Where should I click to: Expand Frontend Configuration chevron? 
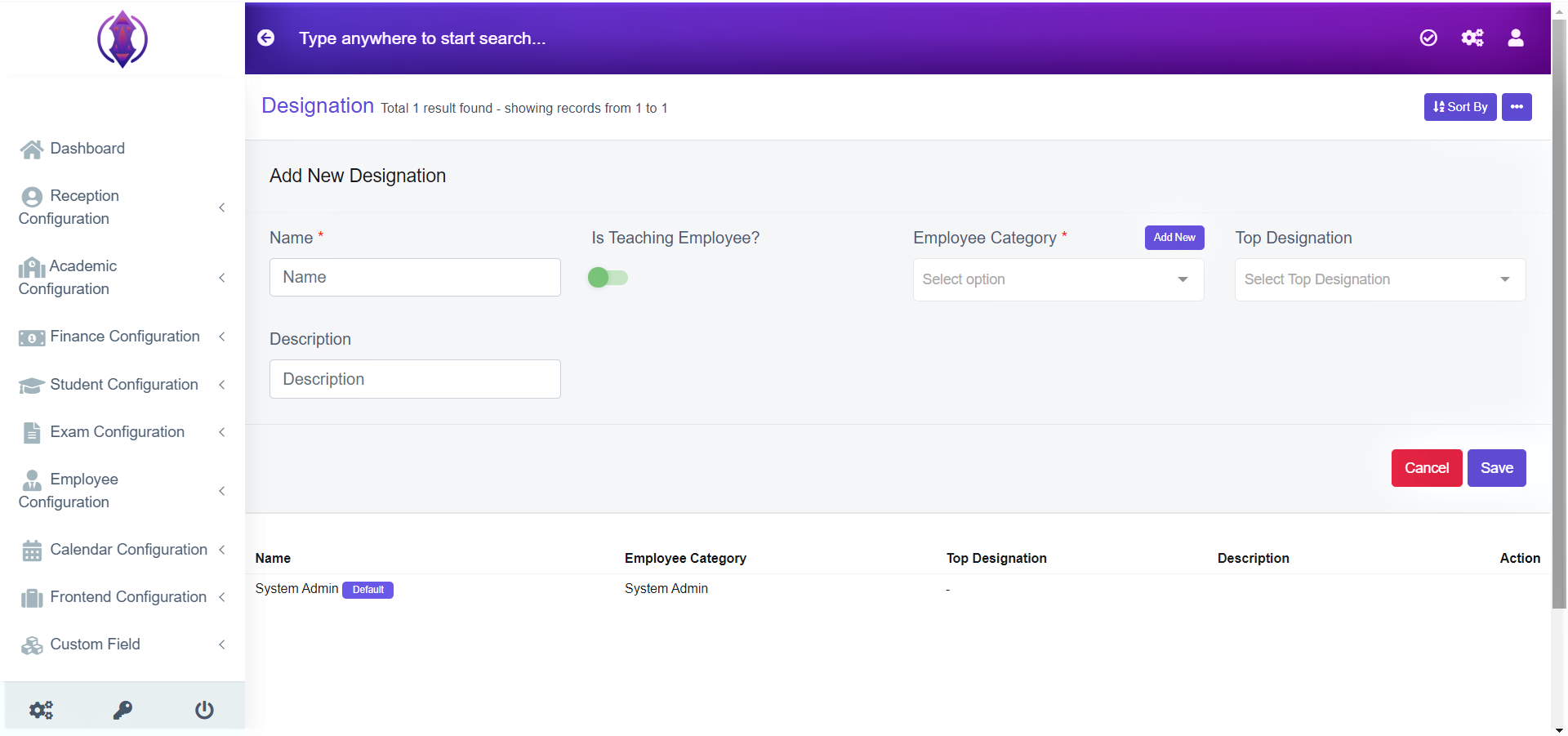222,597
